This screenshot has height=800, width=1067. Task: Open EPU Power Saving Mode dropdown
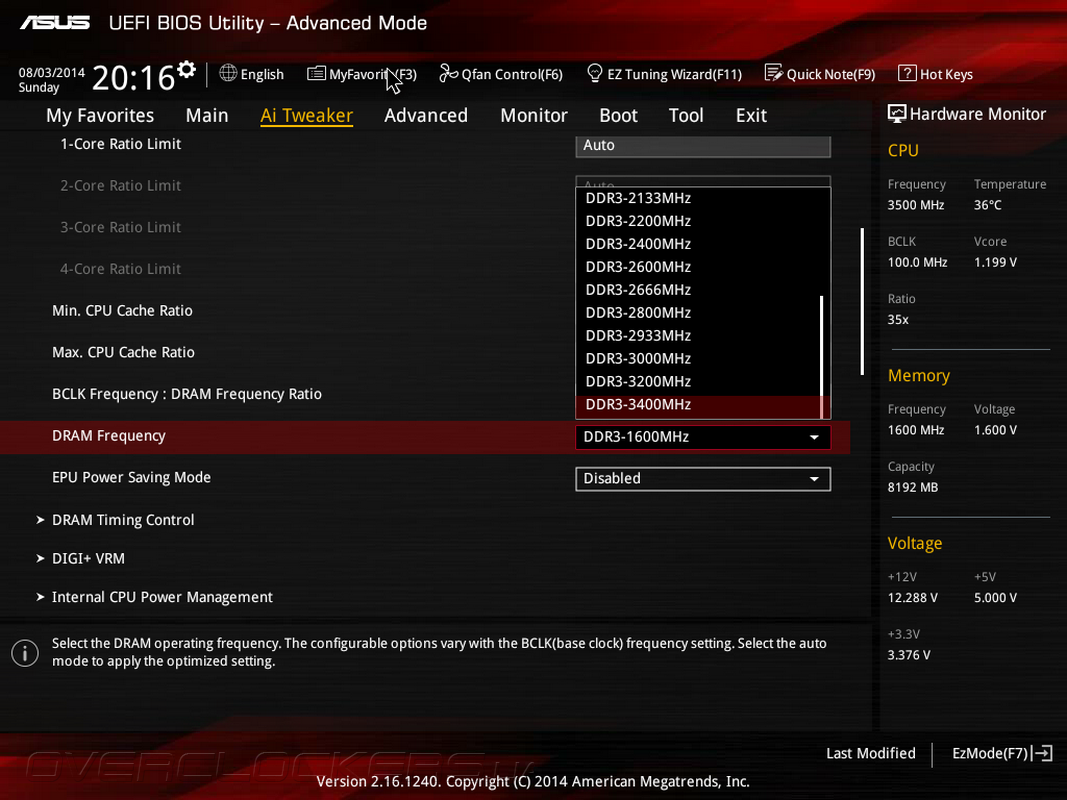(x=703, y=479)
